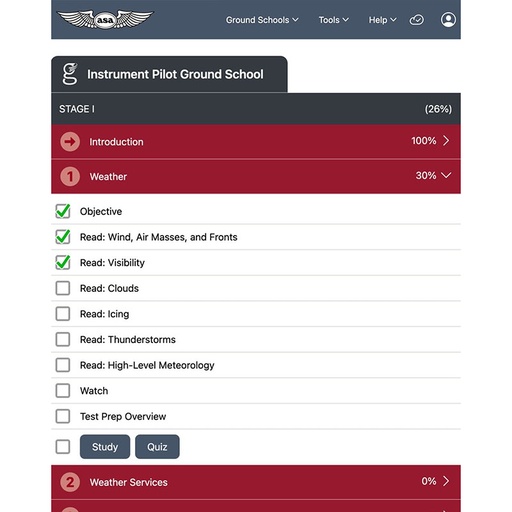Open the Tools menu
Screen dimensions: 512x512
[x=334, y=20]
